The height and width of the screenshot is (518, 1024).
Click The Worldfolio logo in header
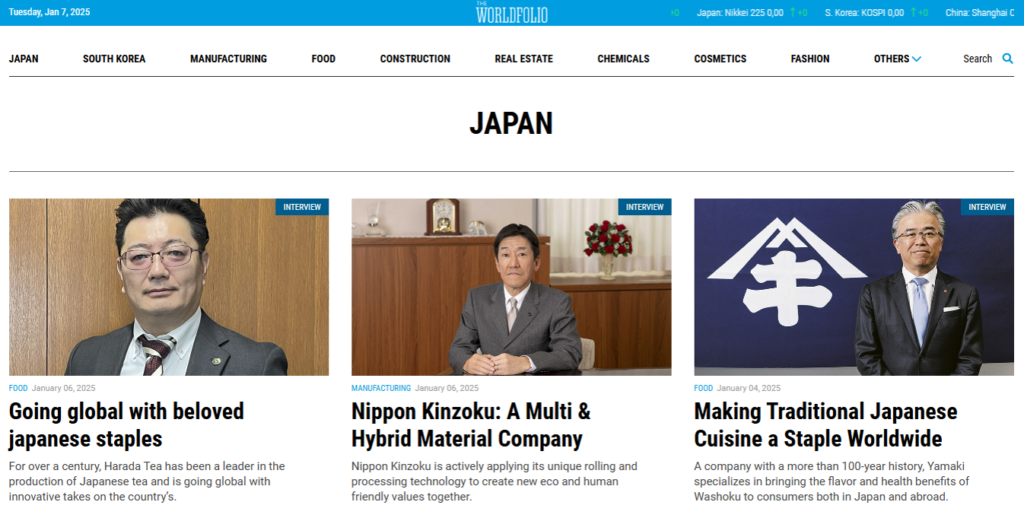512,13
